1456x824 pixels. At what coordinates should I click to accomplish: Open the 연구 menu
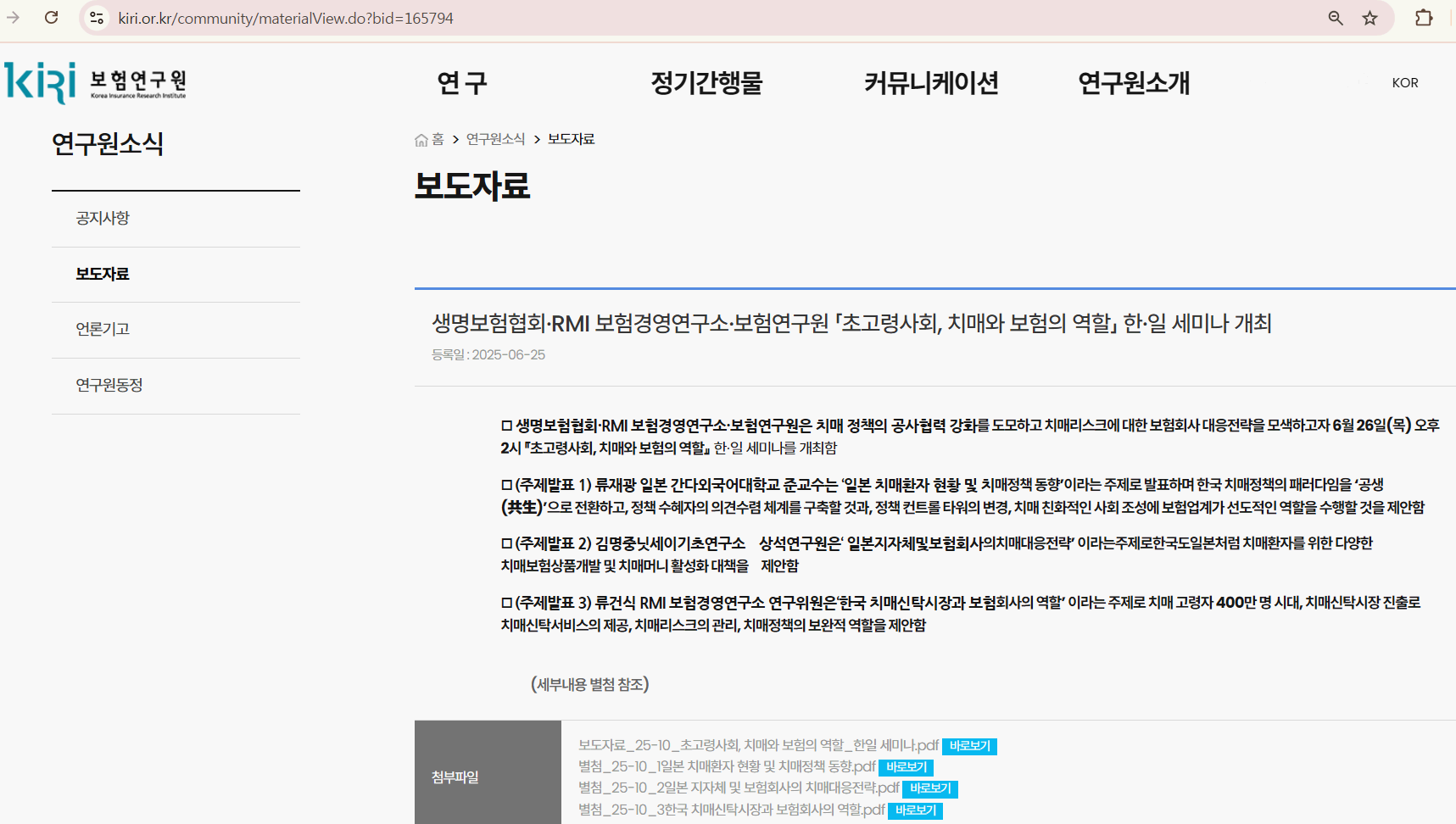pyautogui.click(x=460, y=82)
